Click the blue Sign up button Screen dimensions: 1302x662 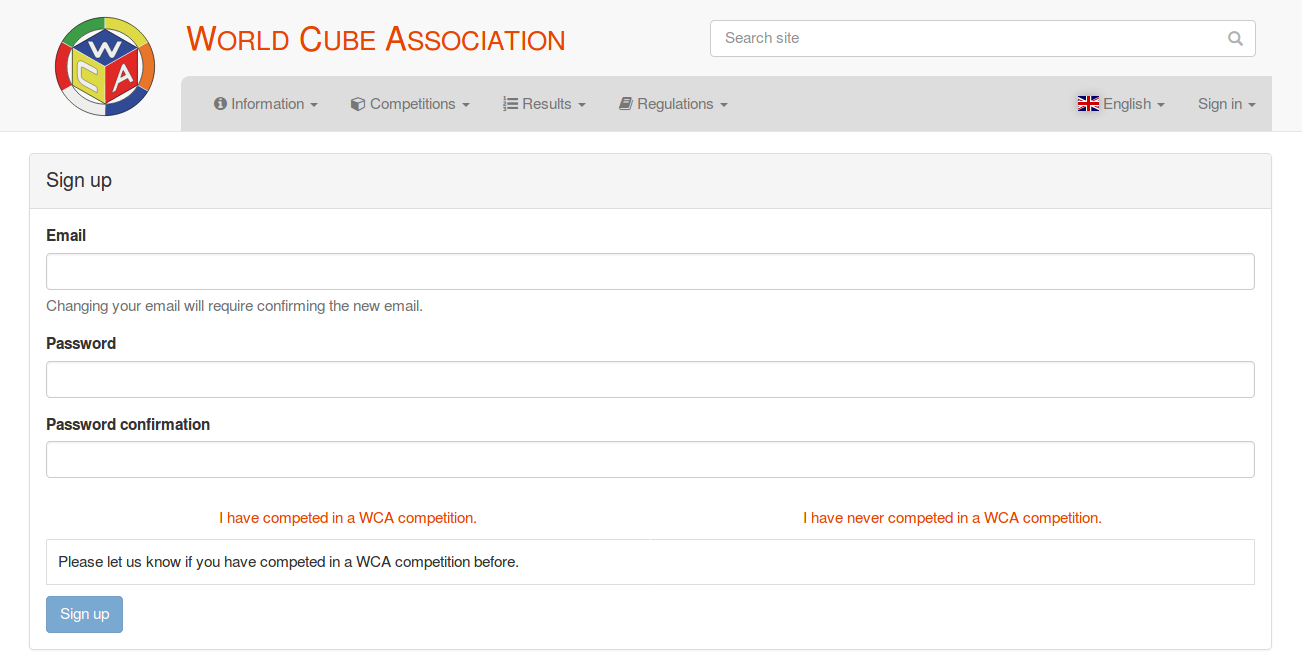coord(85,614)
